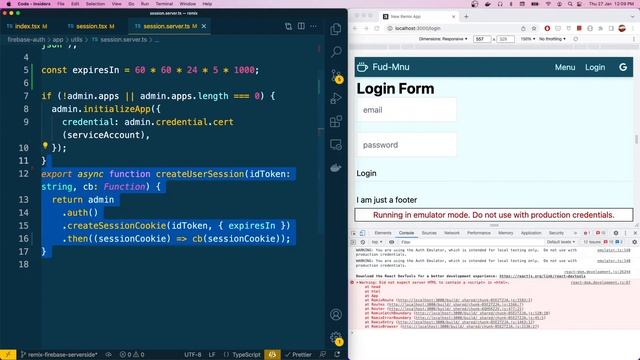
Task: Click the Fud-Mnu coffee cup logo
Action: 362,67
